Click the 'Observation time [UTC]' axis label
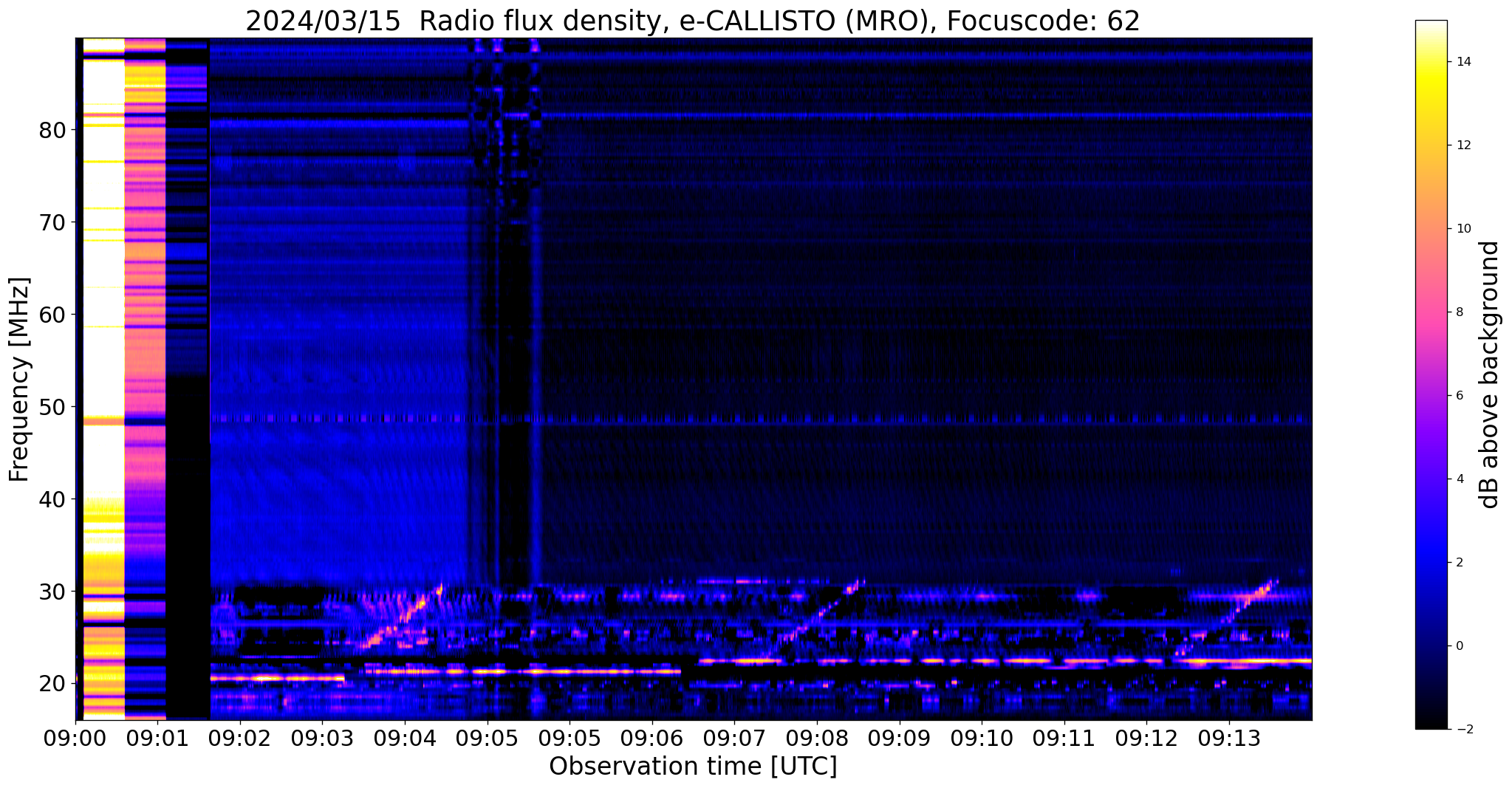This screenshot has width=1512, height=788. 693,766
